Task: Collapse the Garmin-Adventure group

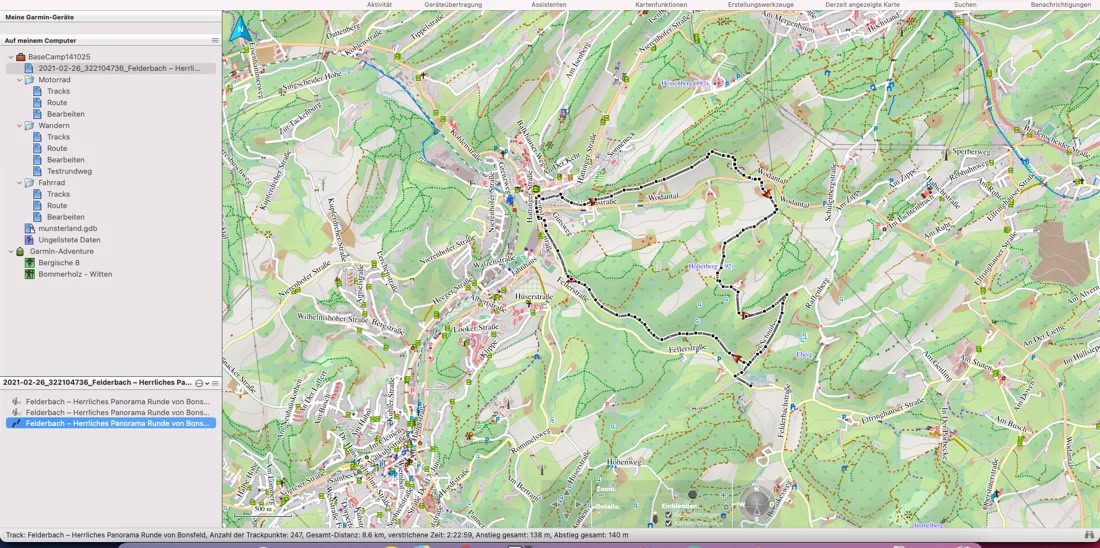Action: pos(11,252)
